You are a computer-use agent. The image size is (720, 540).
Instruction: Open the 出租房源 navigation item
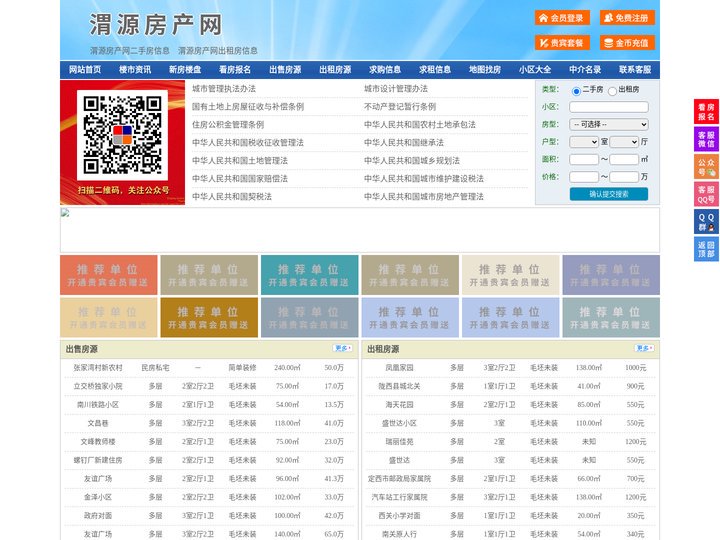(335, 70)
